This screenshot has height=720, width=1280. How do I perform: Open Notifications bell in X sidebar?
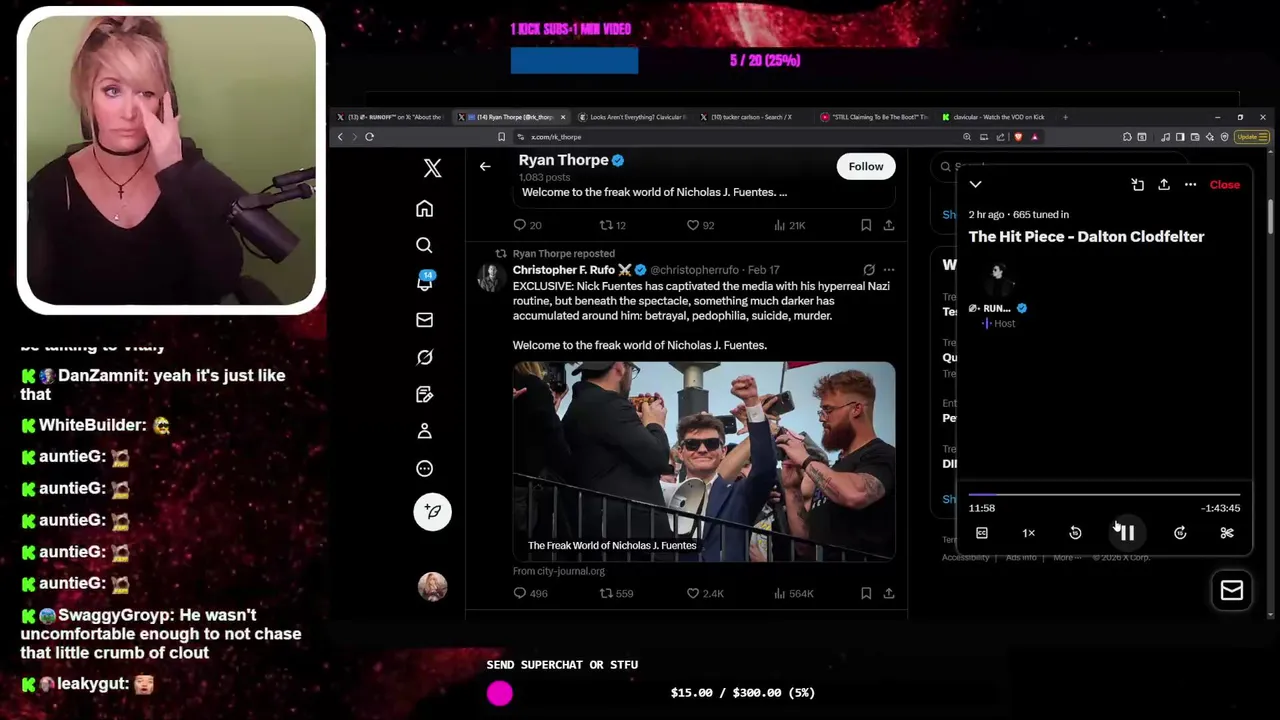click(424, 282)
